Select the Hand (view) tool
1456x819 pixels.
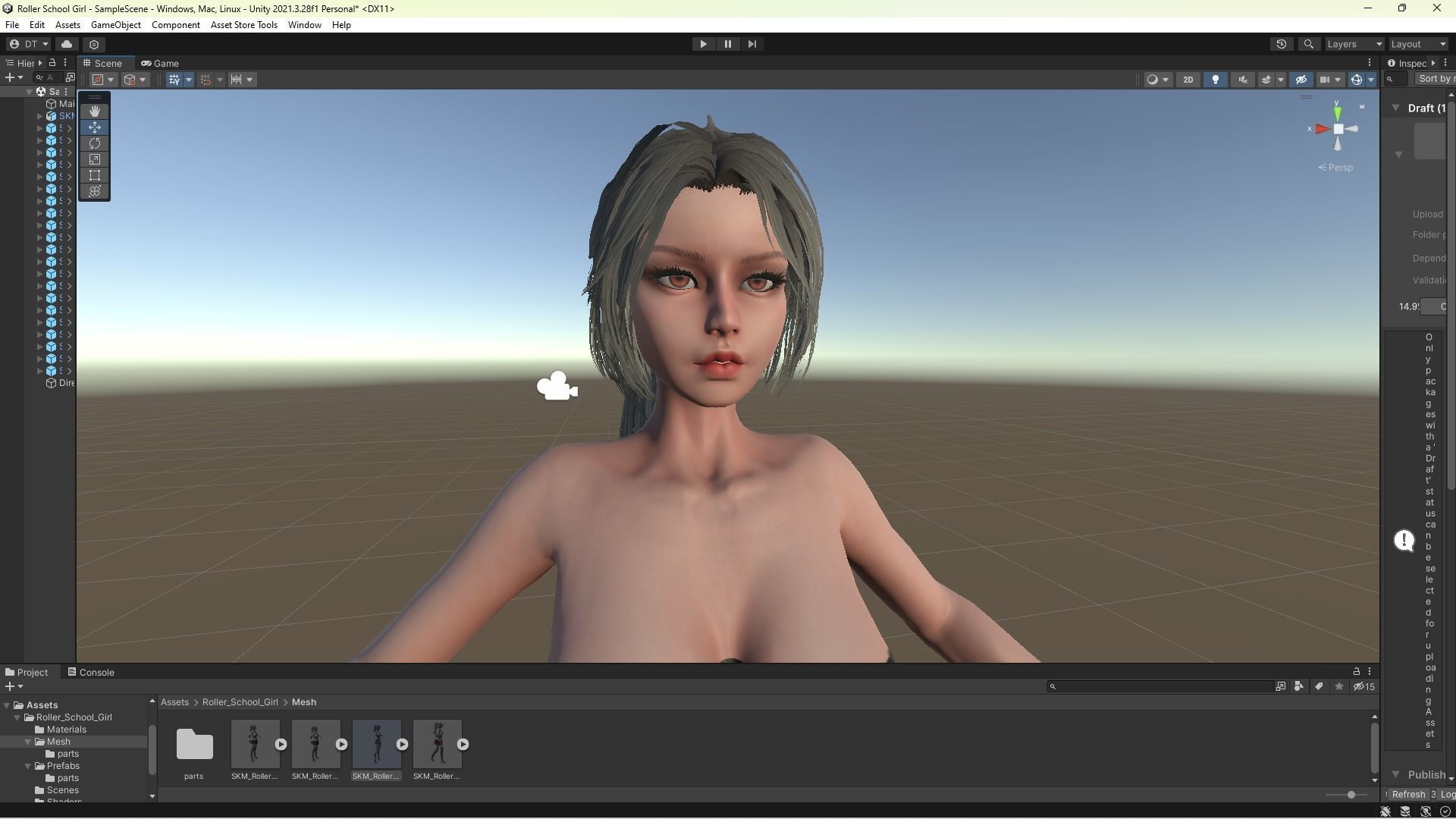click(95, 111)
